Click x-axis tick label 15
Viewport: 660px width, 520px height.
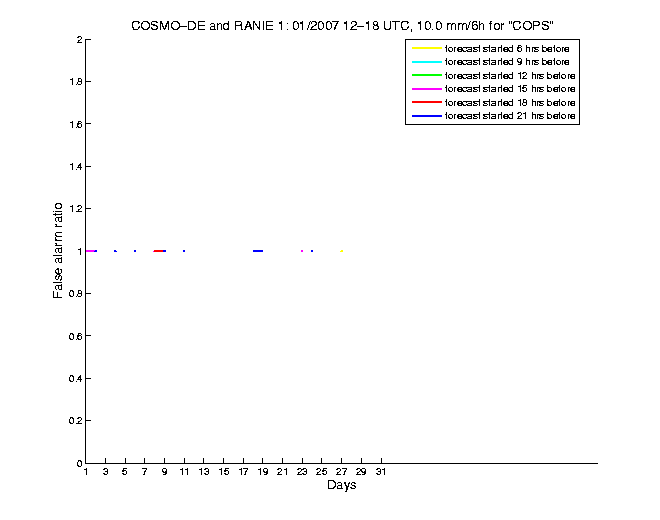[x=224, y=472]
